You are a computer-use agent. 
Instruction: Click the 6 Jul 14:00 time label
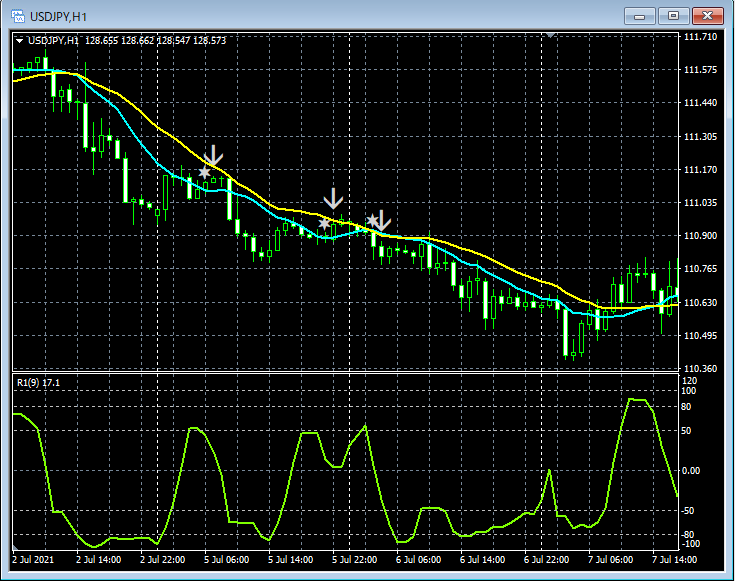(483, 559)
